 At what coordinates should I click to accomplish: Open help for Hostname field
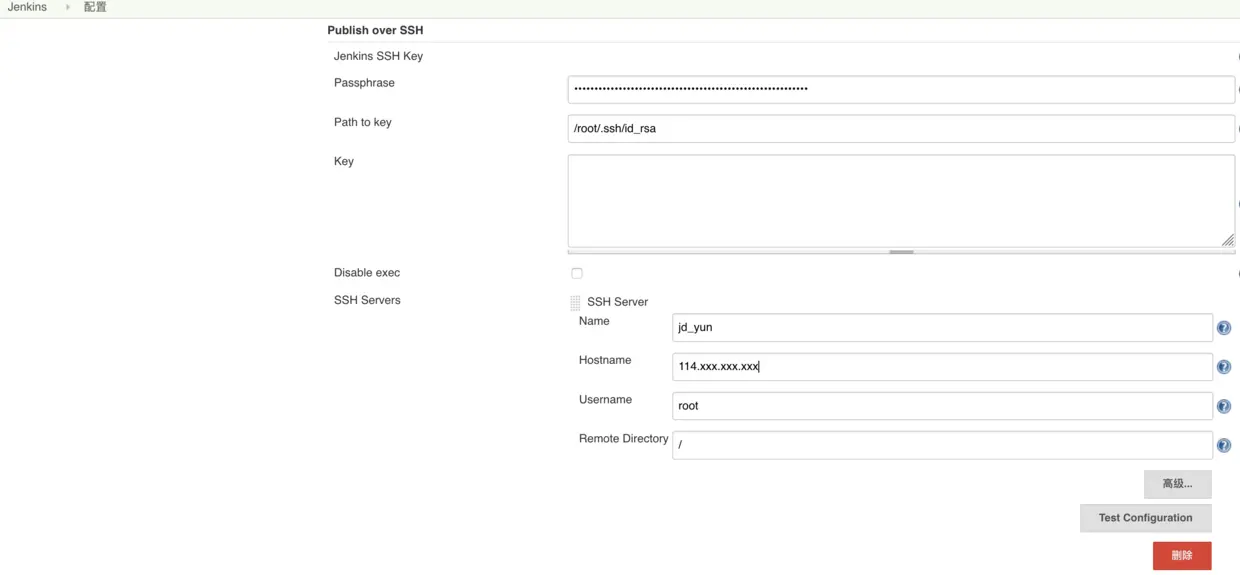coord(1223,367)
